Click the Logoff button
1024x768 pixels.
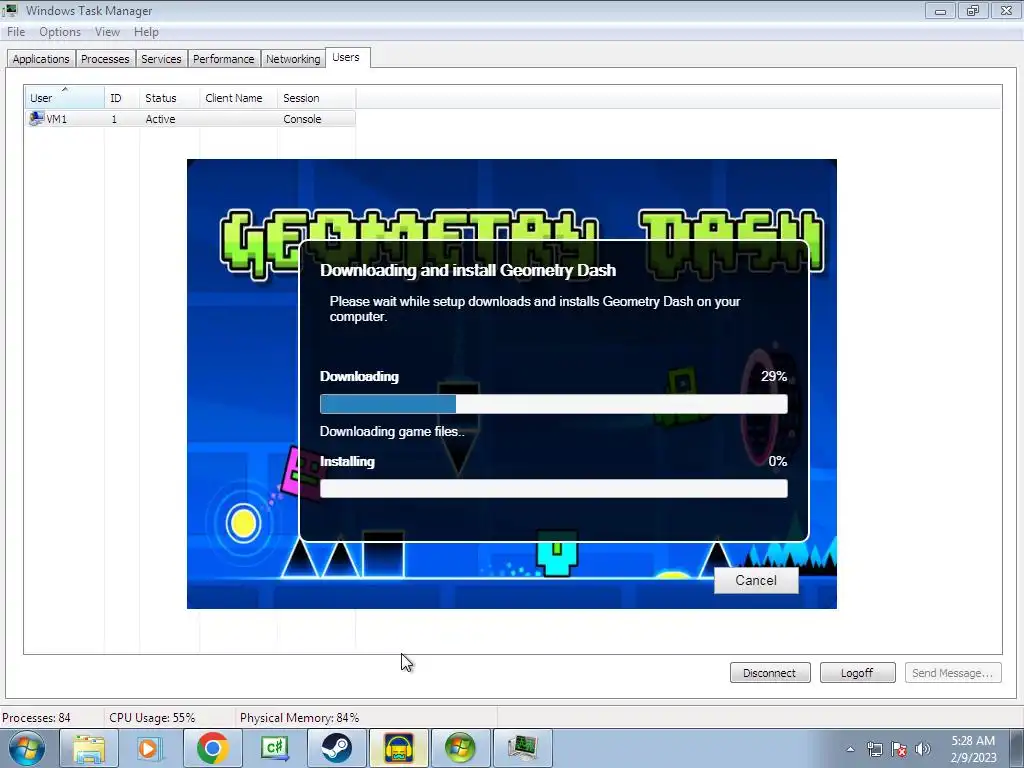pyautogui.click(x=857, y=673)
